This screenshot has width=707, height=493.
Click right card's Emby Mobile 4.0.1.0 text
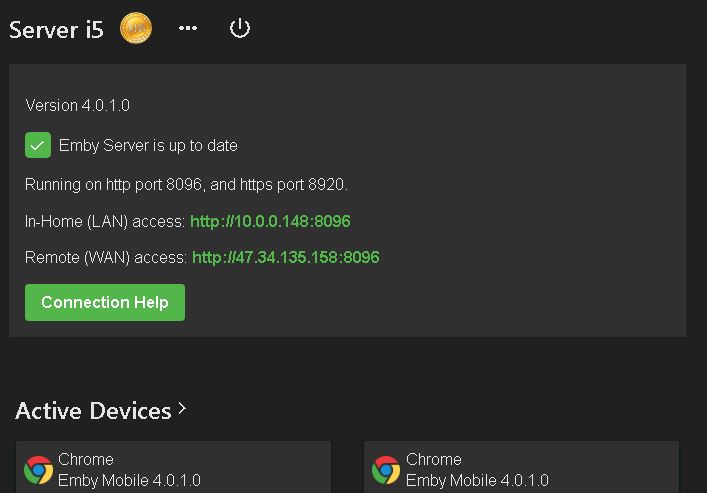477,481
